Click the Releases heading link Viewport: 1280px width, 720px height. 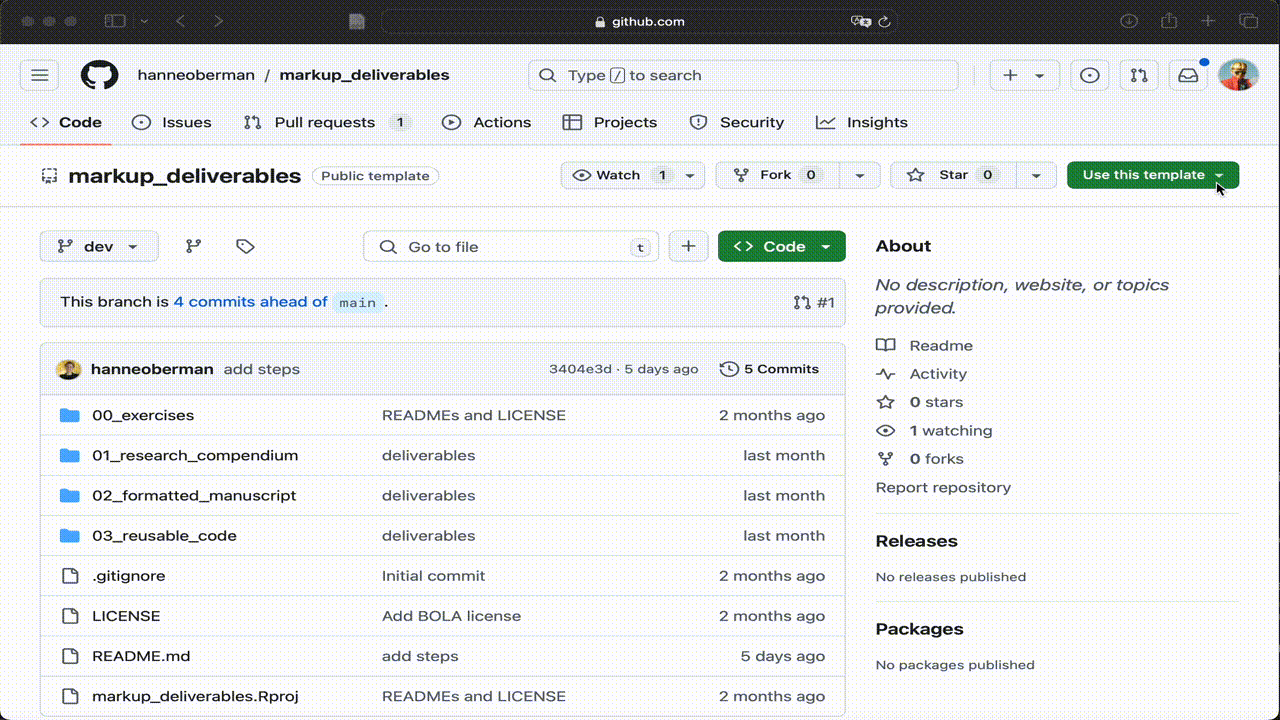pos(916,541)
